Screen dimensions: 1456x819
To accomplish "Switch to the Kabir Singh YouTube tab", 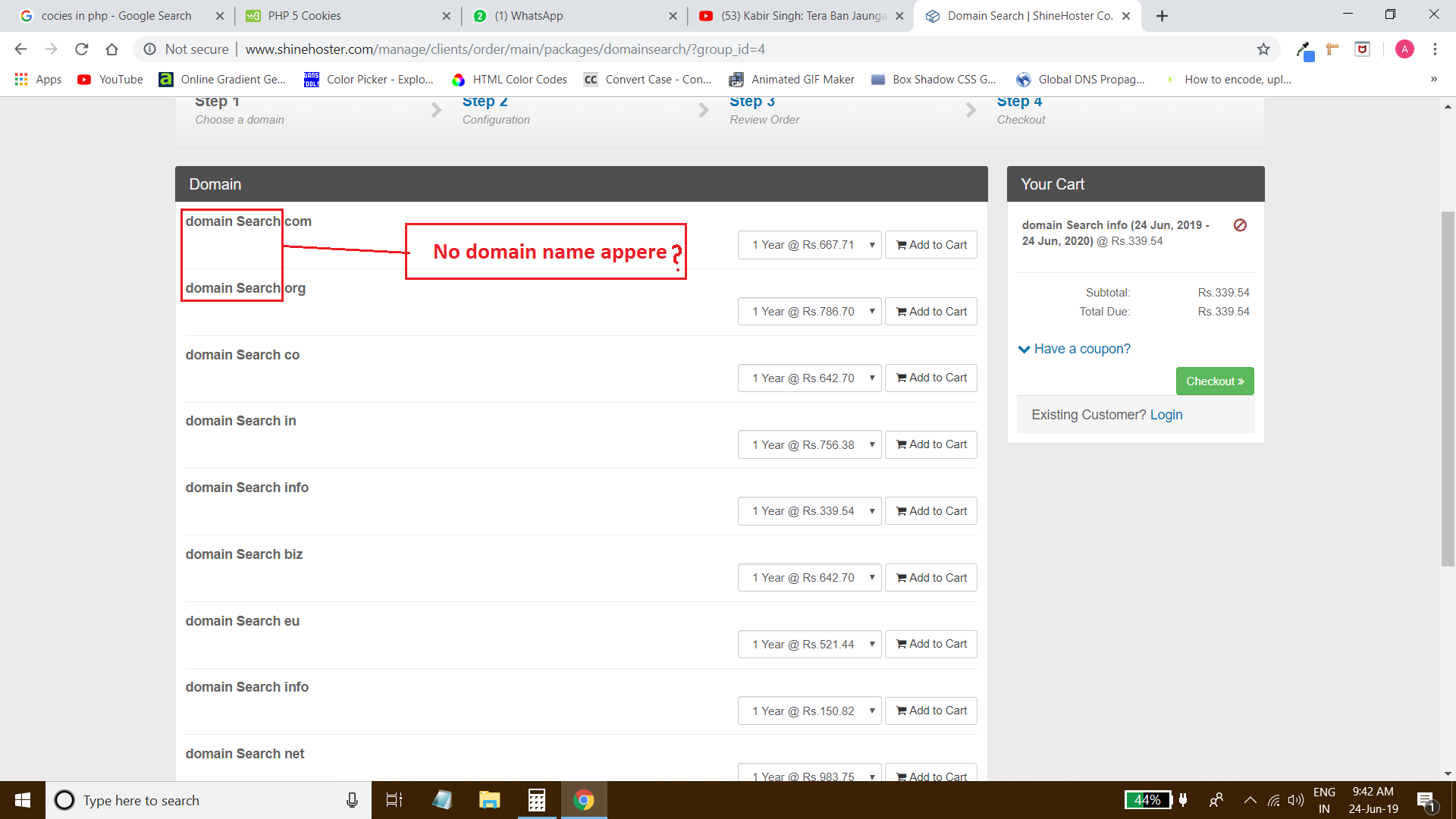I will pos(800,16).
